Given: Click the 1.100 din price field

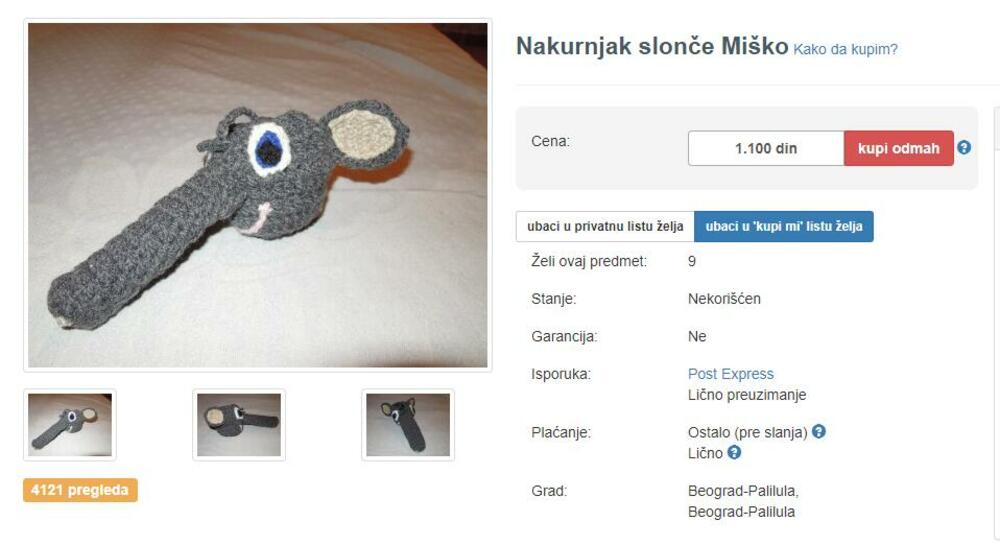Looking at the screenshot, I should (x=766, y=149).
